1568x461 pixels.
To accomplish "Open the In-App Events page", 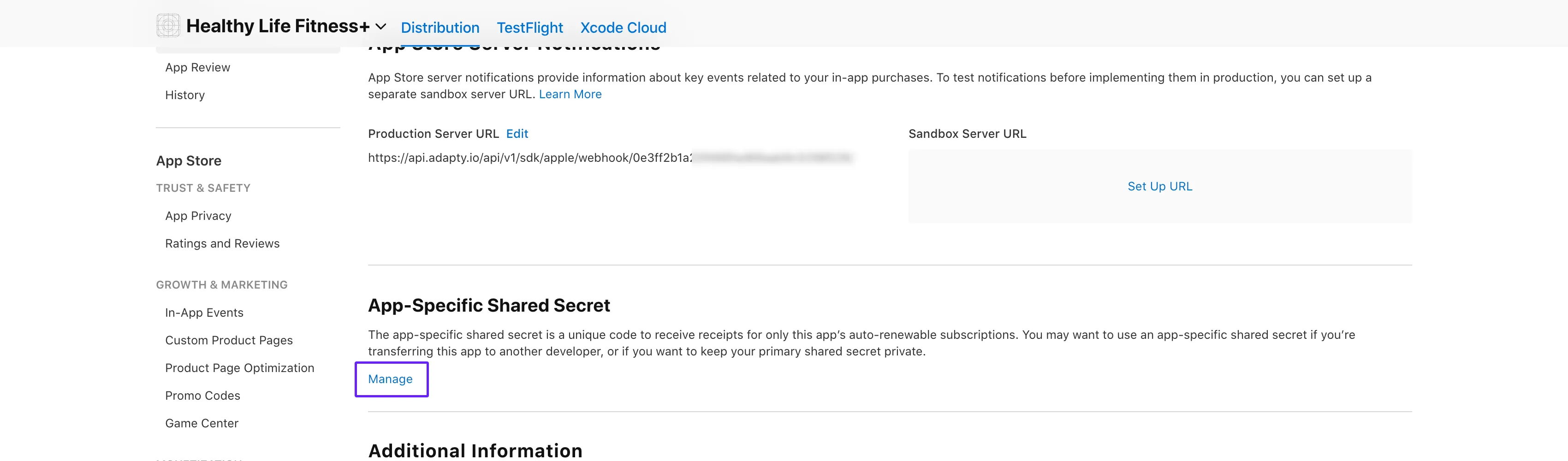I will [204, 312].
